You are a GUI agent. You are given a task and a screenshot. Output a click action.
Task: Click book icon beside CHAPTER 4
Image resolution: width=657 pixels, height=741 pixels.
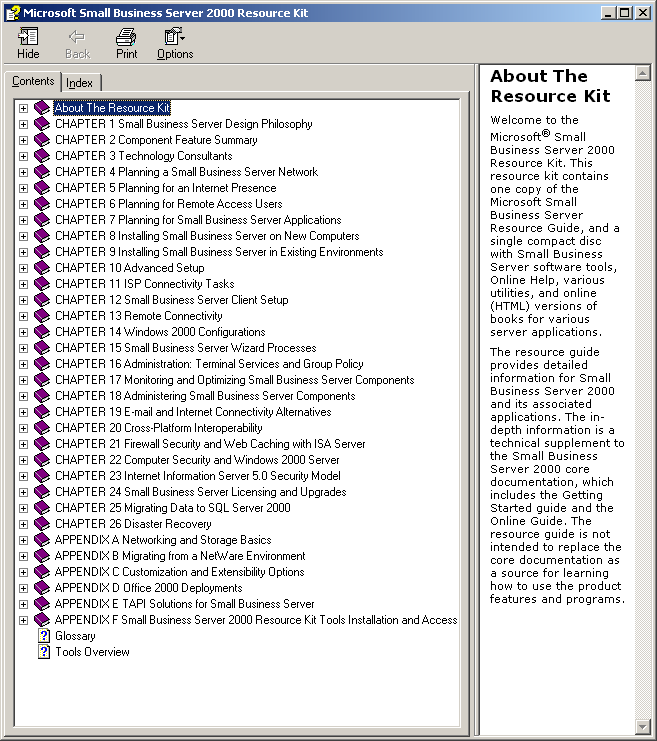[x=42, y=172]
